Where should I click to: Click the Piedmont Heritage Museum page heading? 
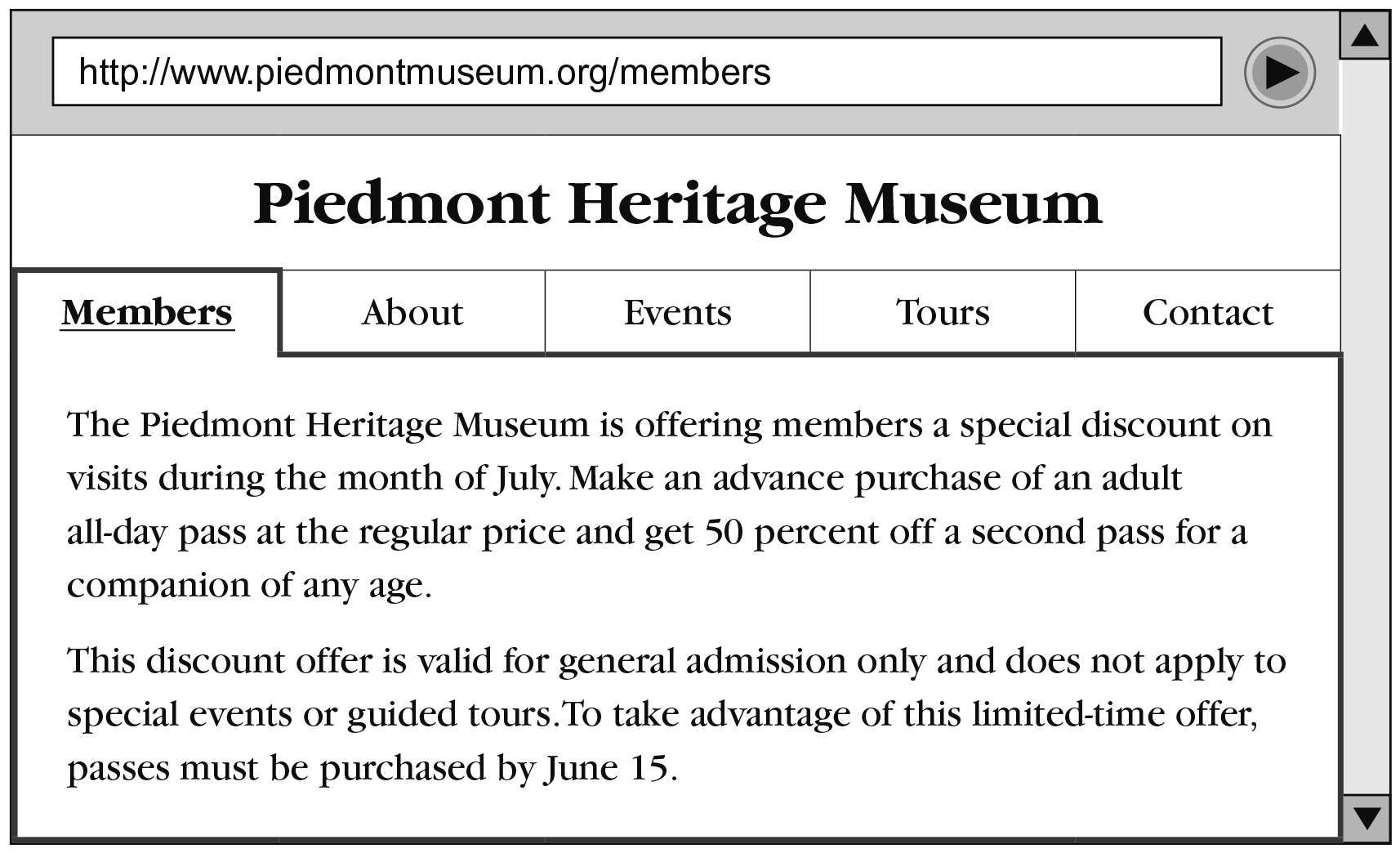pyautogui.click(x=677, y=203)
